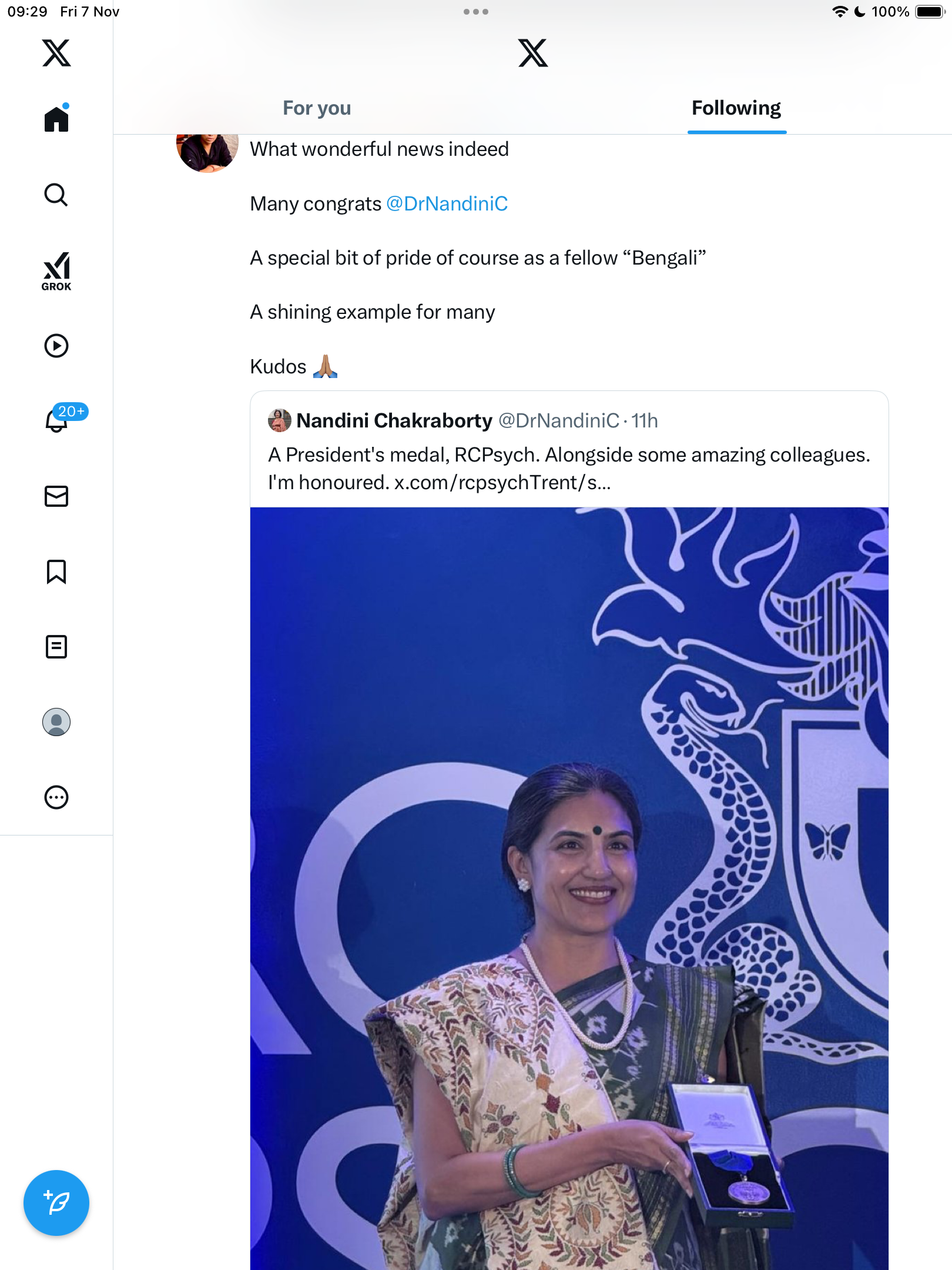The height and width of the screenshot is (1270, 952).
Task: Open the @DrNandiniC mention link
Action: pyautogui.click(x=447, y=203)
